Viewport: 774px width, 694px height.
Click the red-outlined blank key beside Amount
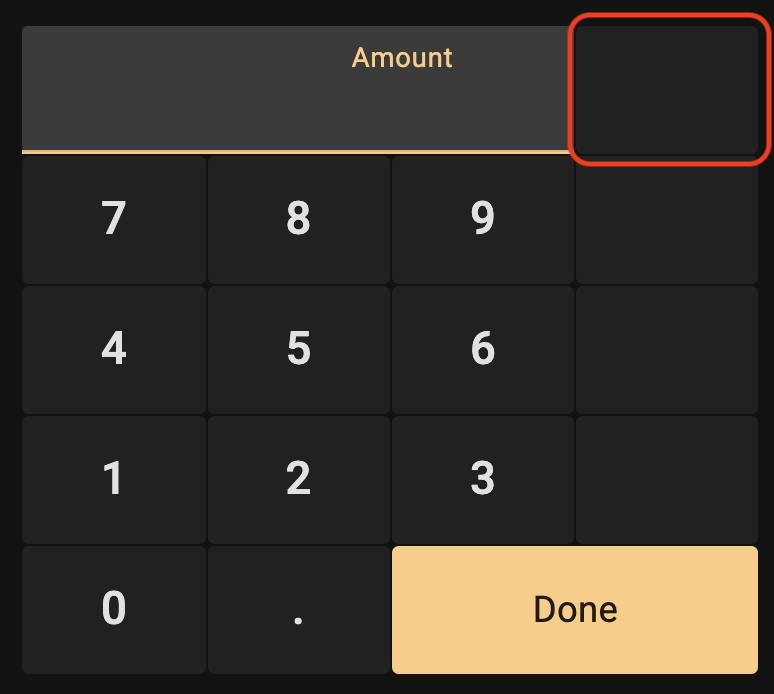(668, 89)
